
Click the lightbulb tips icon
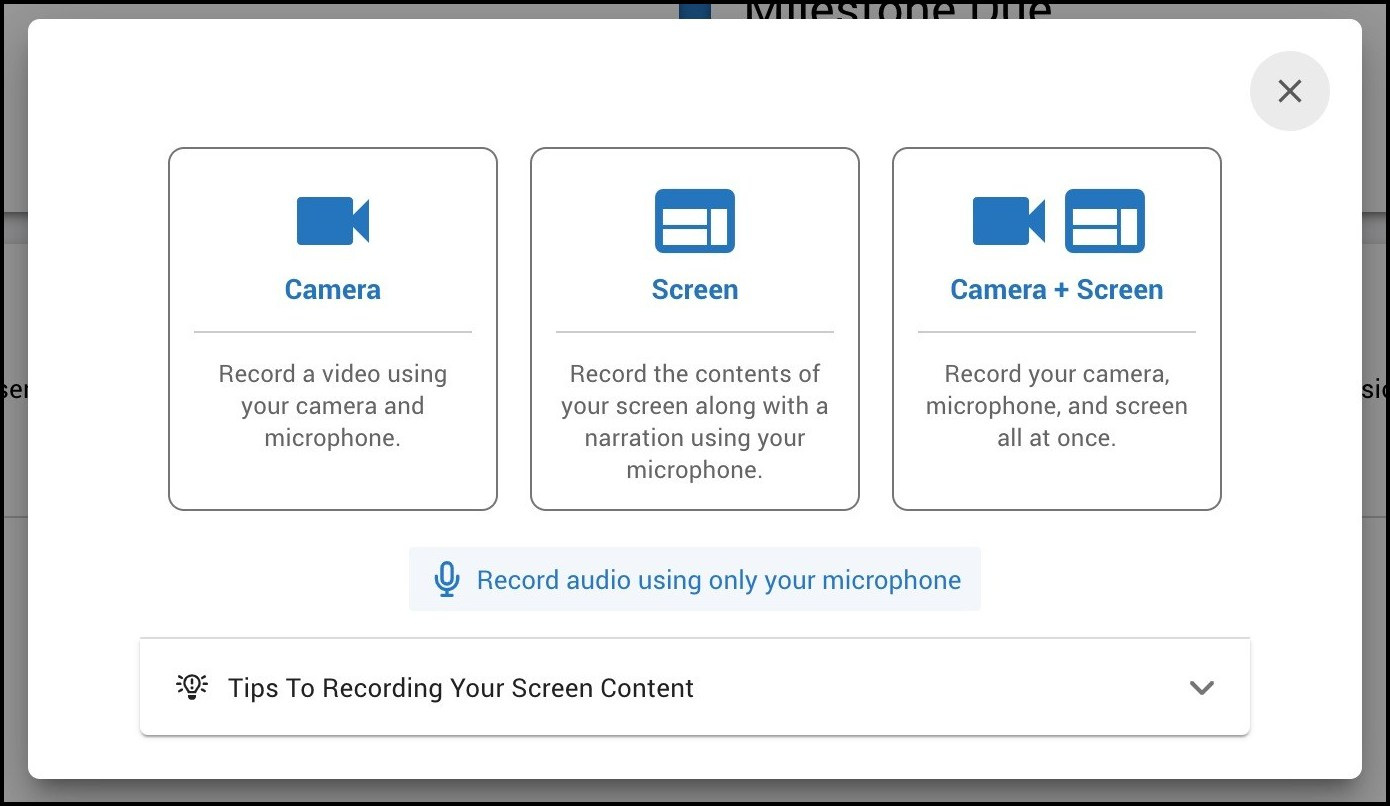[x=192, y=687]
